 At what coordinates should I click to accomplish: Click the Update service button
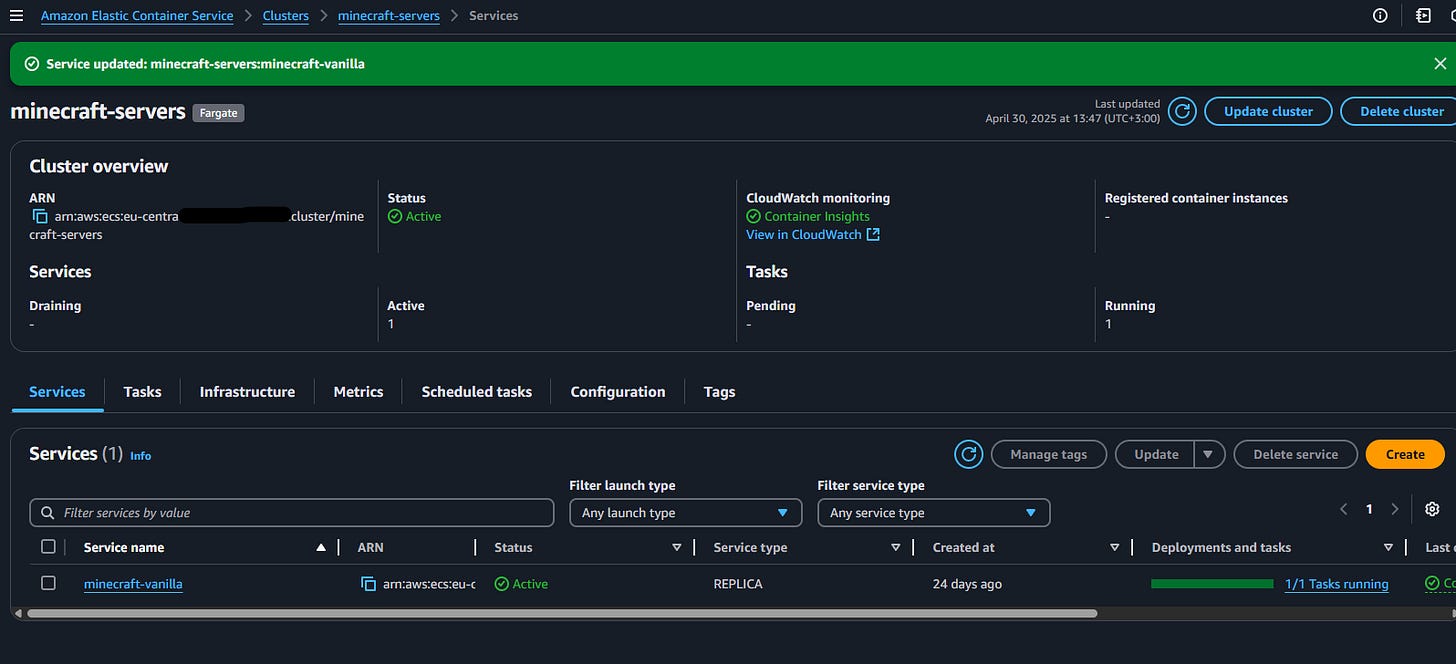(1156, 454)
